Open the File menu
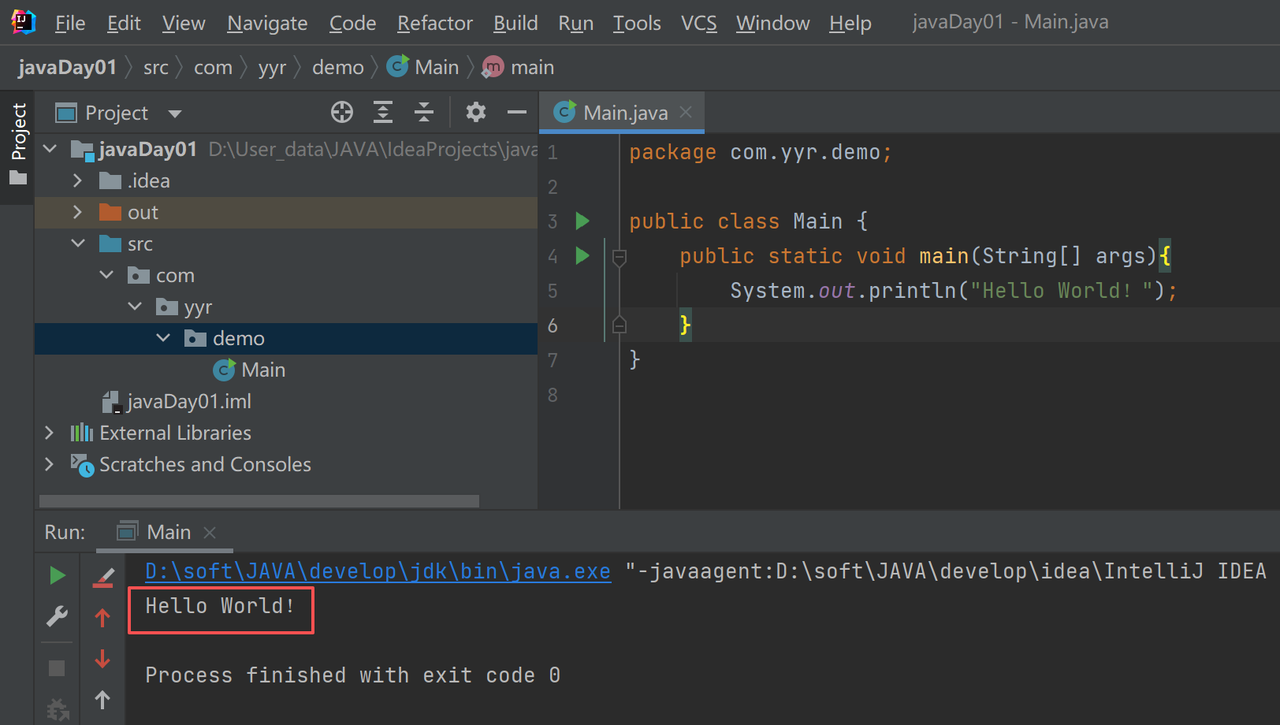1280x725 pixels. point(70,23)
